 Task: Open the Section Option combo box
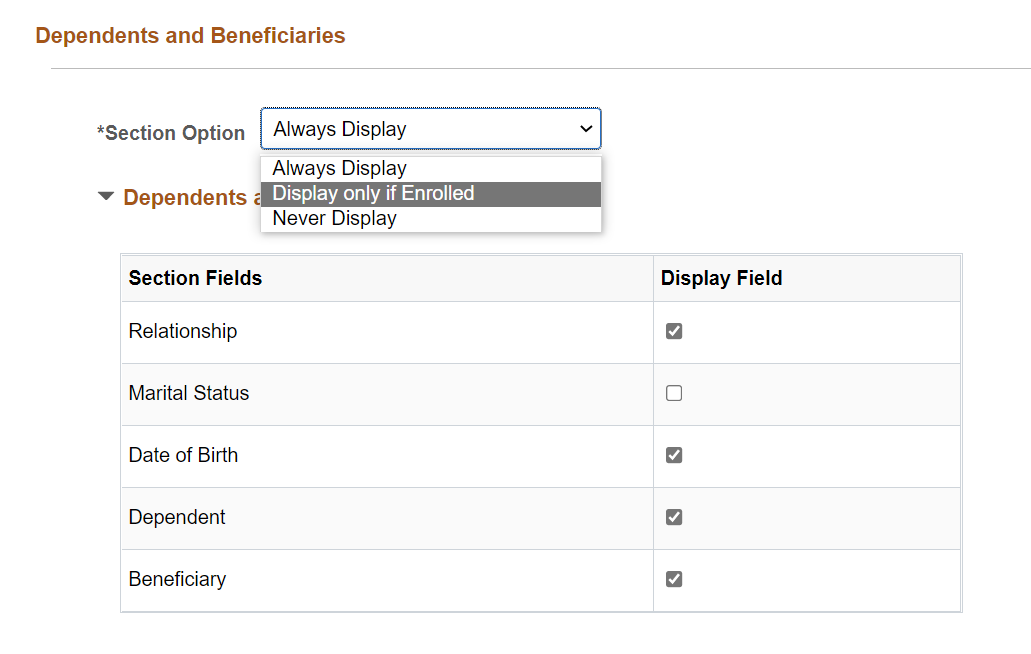430,129
